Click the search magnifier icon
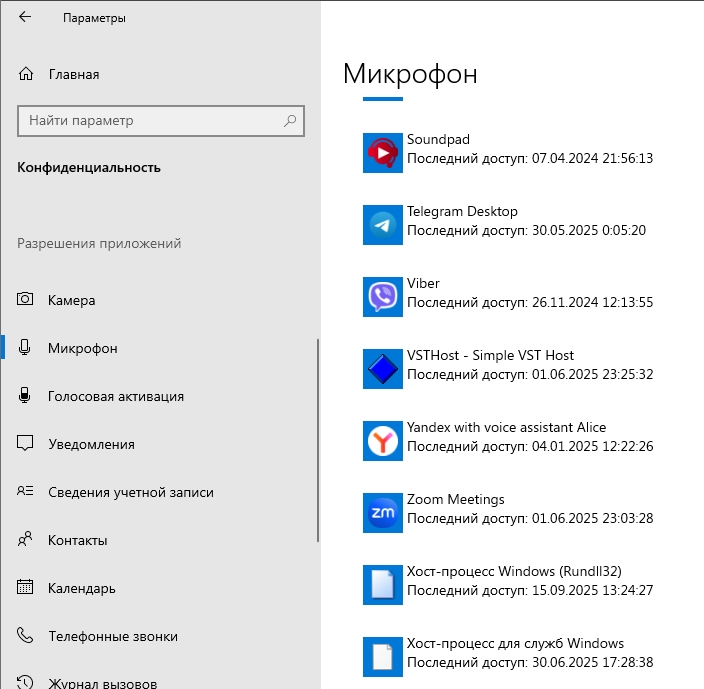 [x=290, y=121]
